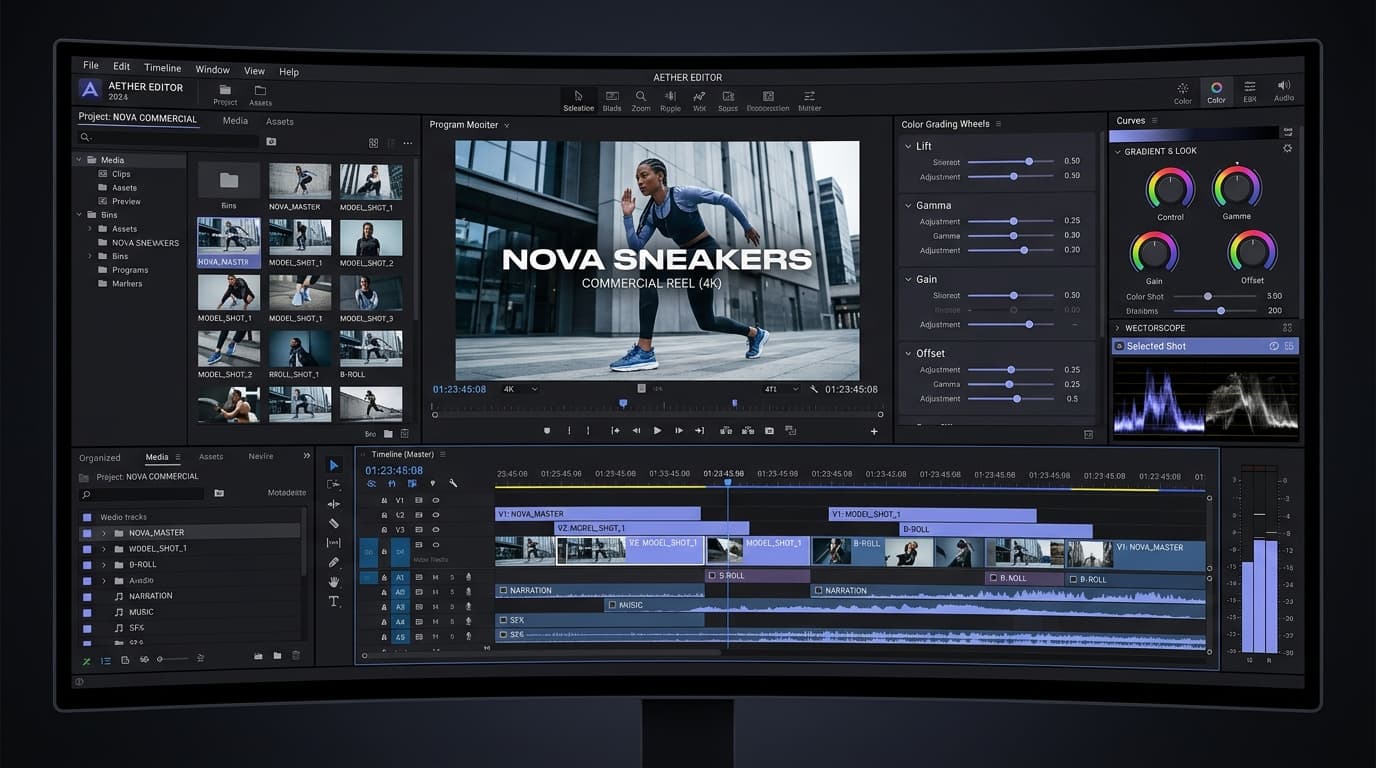Select NOVA SNEAKERS bin in project tree

click(x=145, y=243)
